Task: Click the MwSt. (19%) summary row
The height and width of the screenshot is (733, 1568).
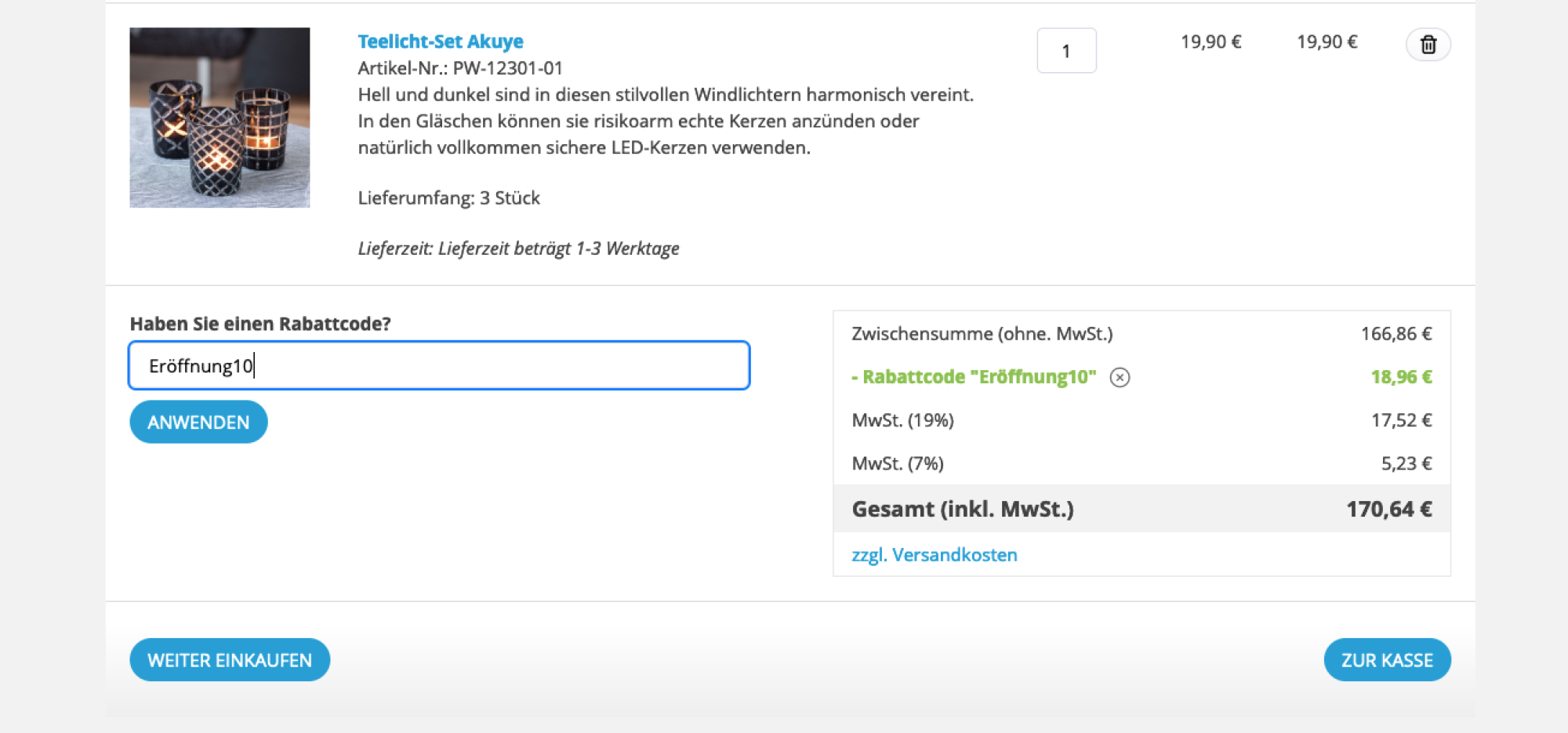Action: tap(903, 420)
